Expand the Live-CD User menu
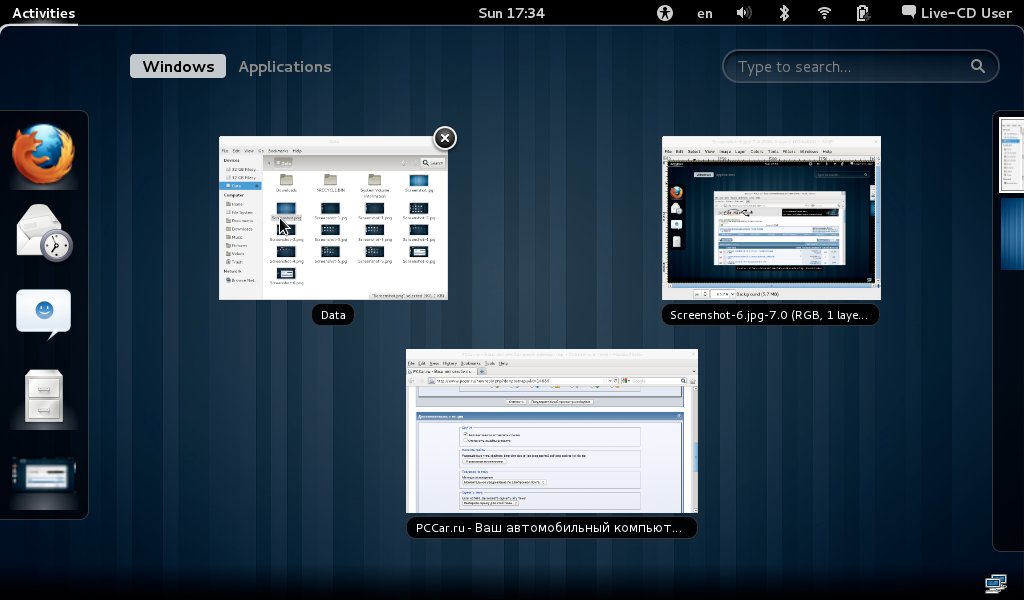This screenshot has height=600, width=1024. click(956, 13)
